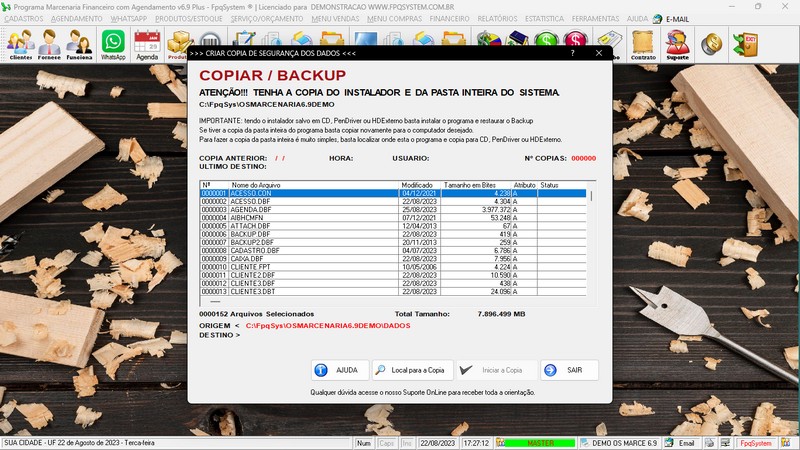The height and width of the screenshot is (450, 800).
Task: Click the red dollar circle toolbar icon
Action: point(575,40)
